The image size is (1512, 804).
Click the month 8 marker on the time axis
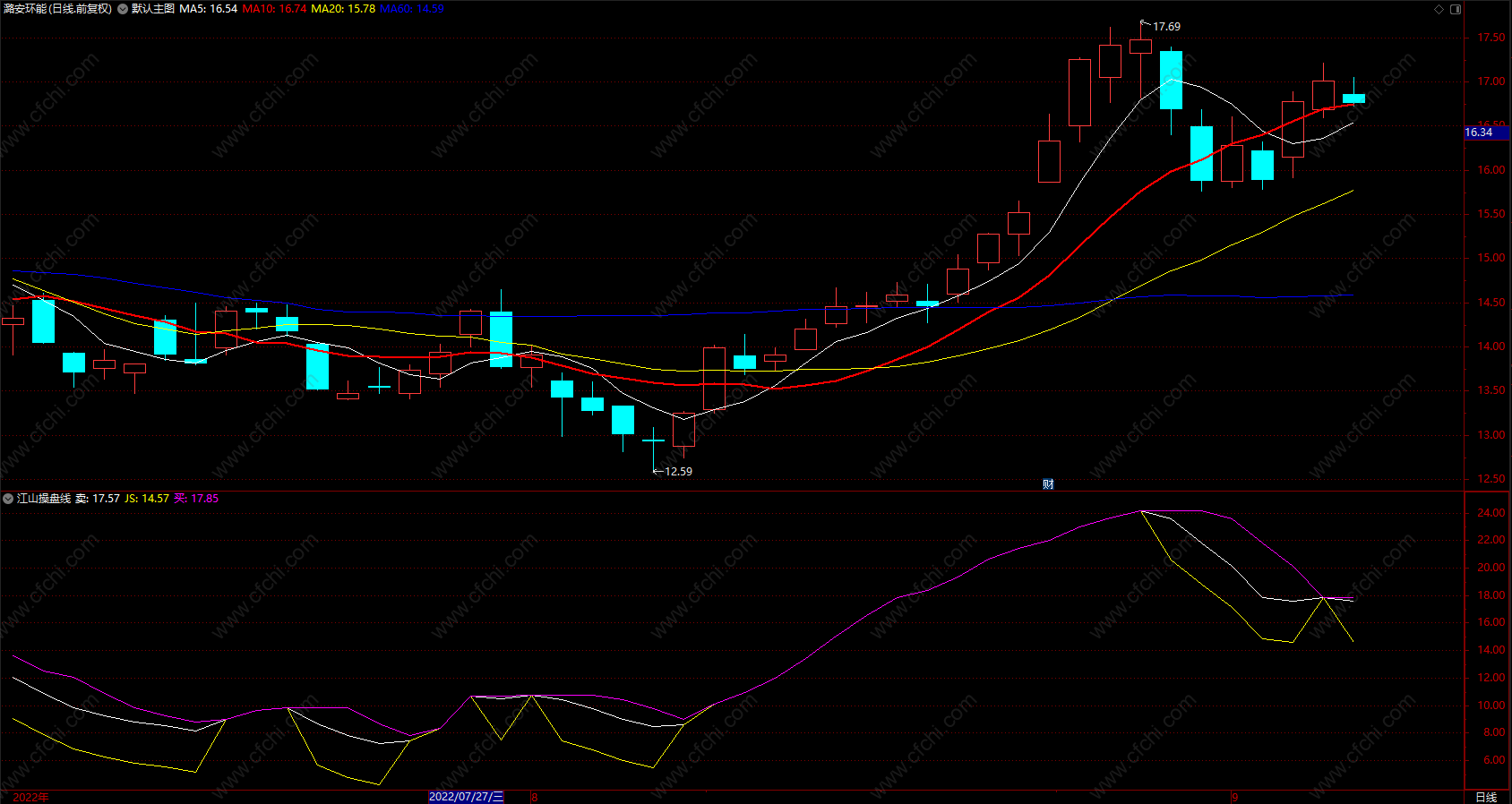click(534, 797)
